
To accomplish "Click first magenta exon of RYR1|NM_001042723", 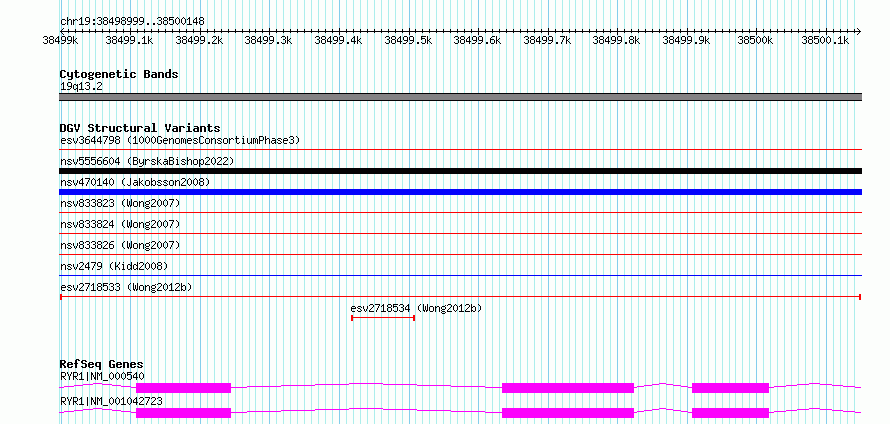I will coord(183,413).
